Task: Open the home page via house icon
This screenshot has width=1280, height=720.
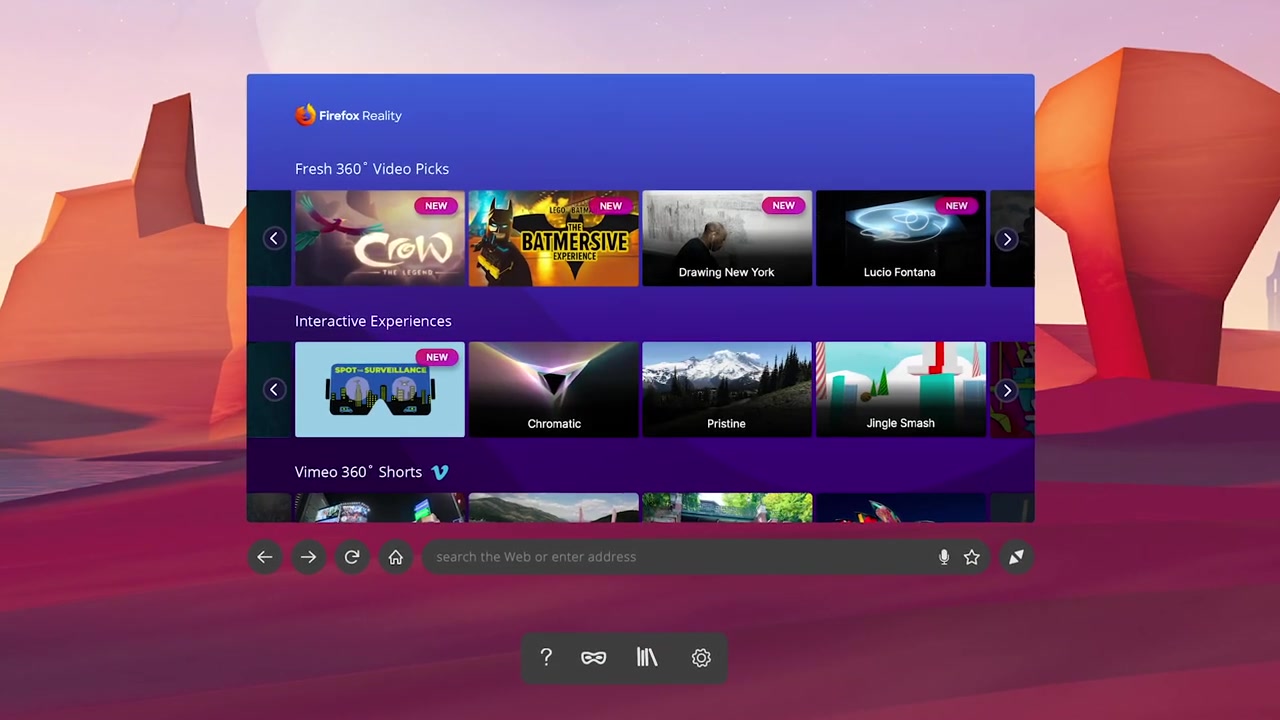Action: point(396,557)
